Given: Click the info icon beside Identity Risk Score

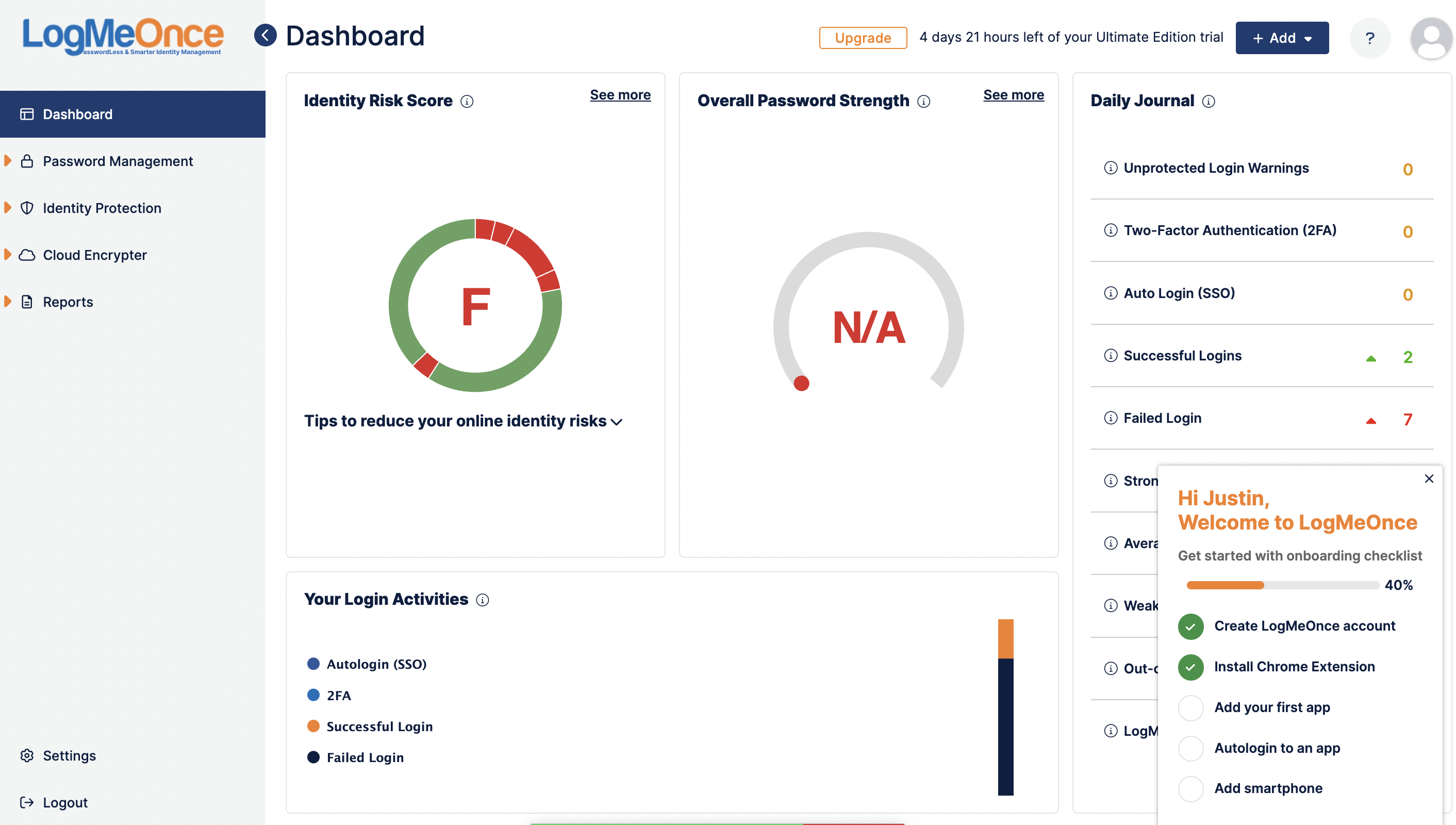Looking at the screenshot, I should (x=467, y=102).
